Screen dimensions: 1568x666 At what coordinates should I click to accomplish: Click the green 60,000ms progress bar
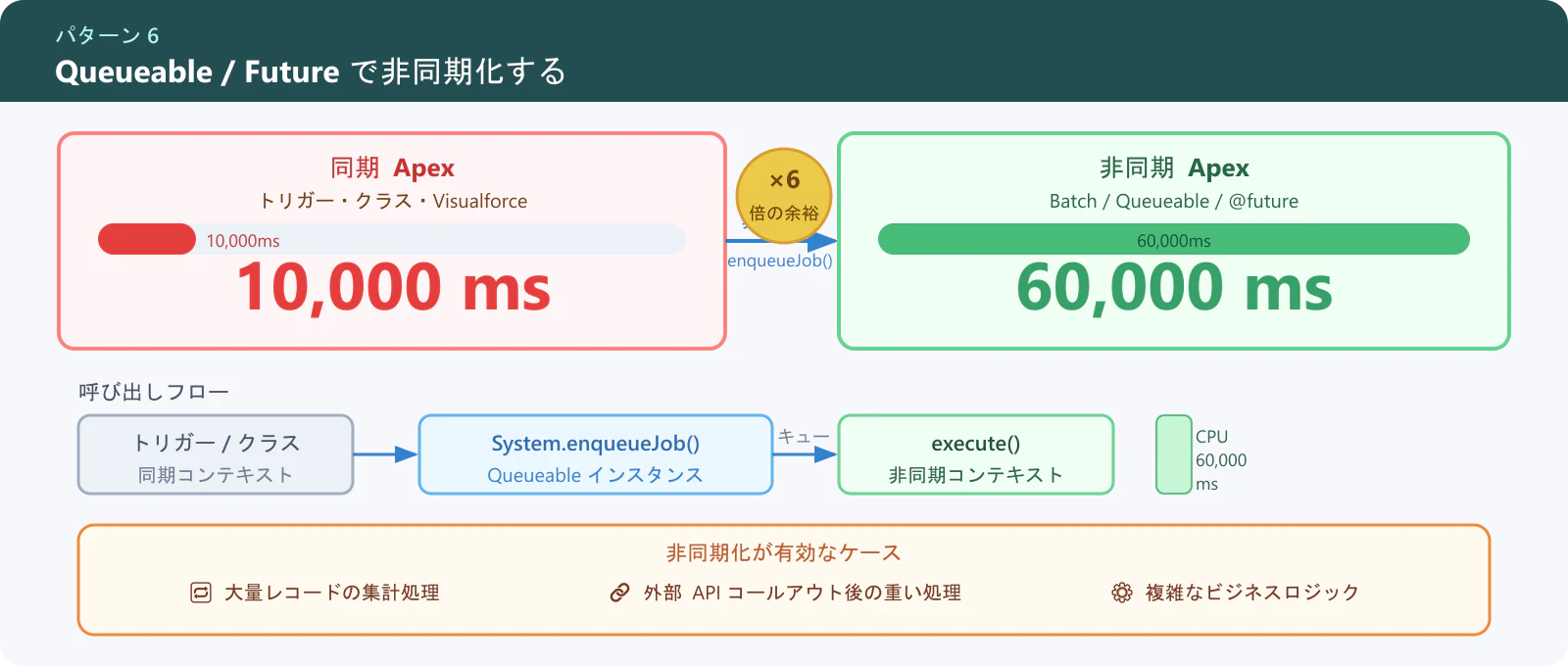pyautogui.click(x=1174, y=239)
